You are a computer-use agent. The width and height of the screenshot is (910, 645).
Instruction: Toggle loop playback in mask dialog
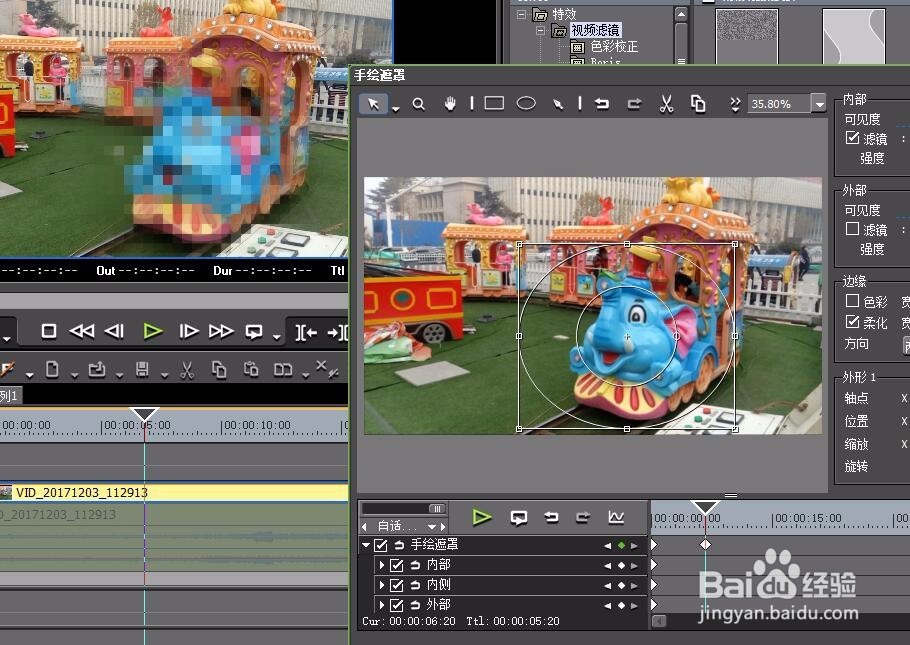519,517
